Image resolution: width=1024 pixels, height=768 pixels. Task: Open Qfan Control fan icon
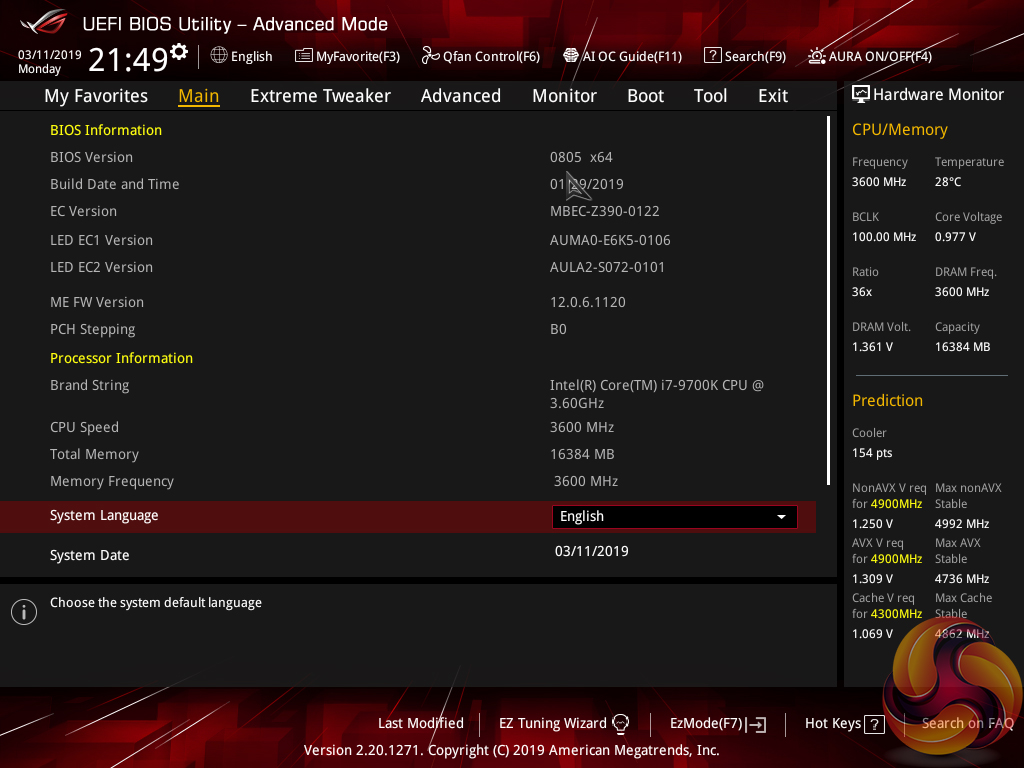[430, 56]
